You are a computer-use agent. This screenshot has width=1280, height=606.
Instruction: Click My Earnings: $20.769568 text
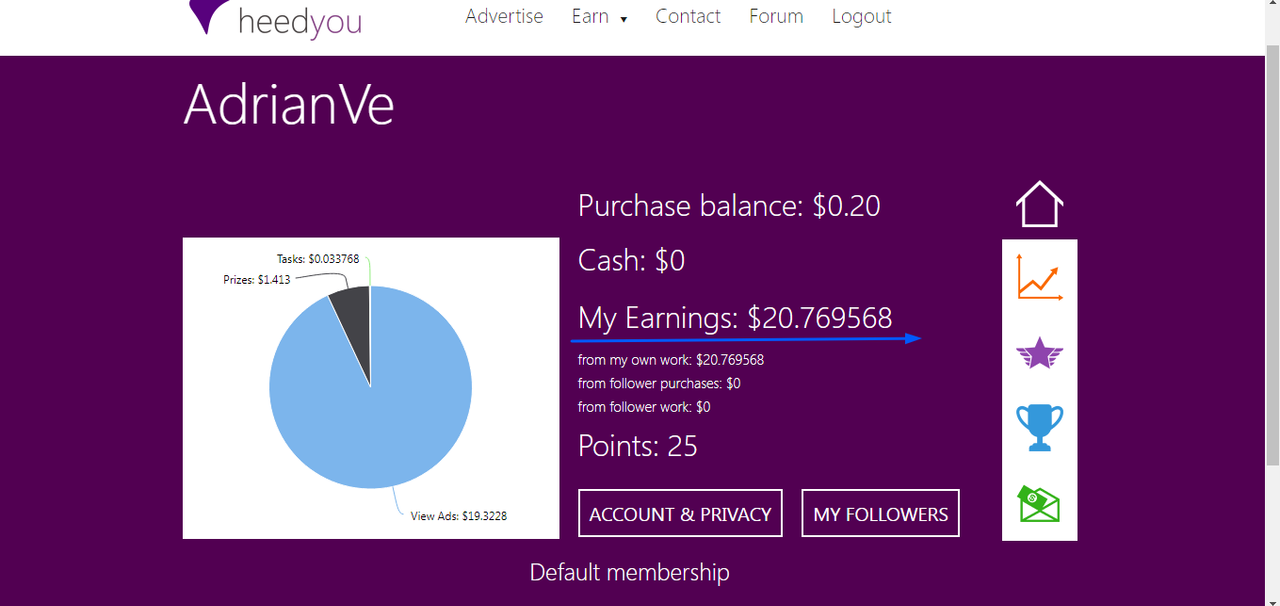[x=735, y=318]
